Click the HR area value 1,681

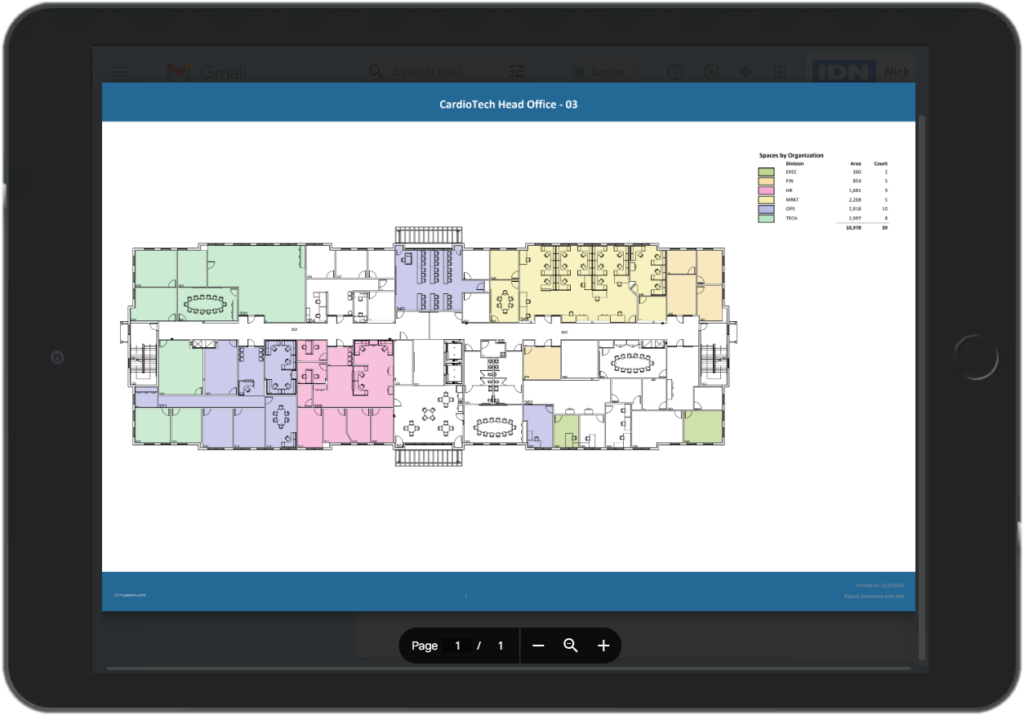click(x=855, y=191)
